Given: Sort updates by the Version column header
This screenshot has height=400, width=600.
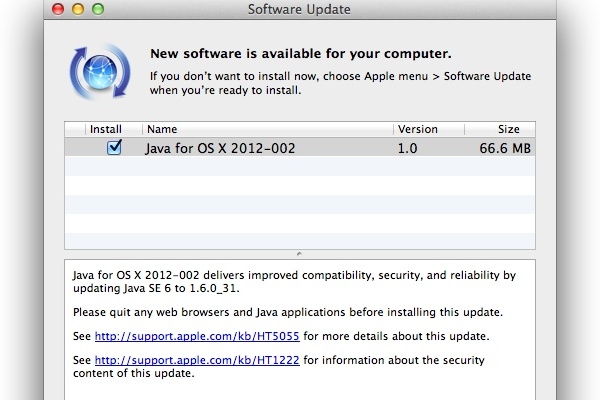Looking at the screenshot, I should pos(429,129).
